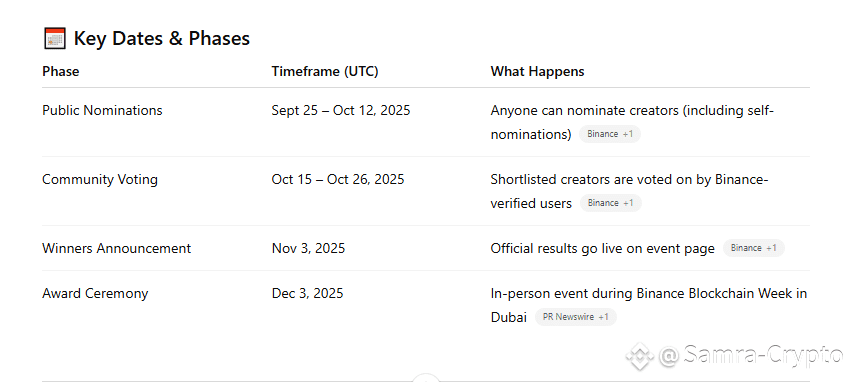Click the What Happens column header

[537, 71]
